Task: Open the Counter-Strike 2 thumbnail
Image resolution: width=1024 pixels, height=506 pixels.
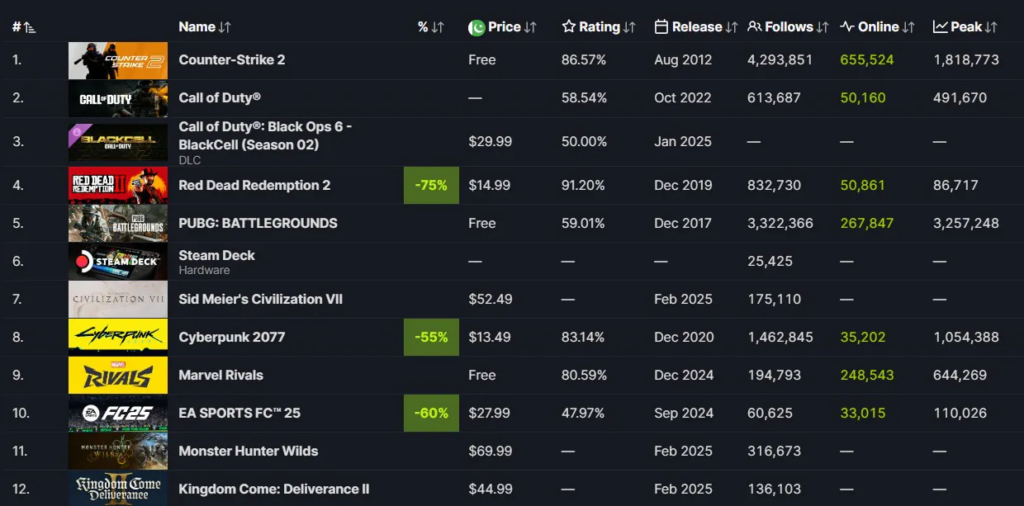Action: click(x=118, y=60)
